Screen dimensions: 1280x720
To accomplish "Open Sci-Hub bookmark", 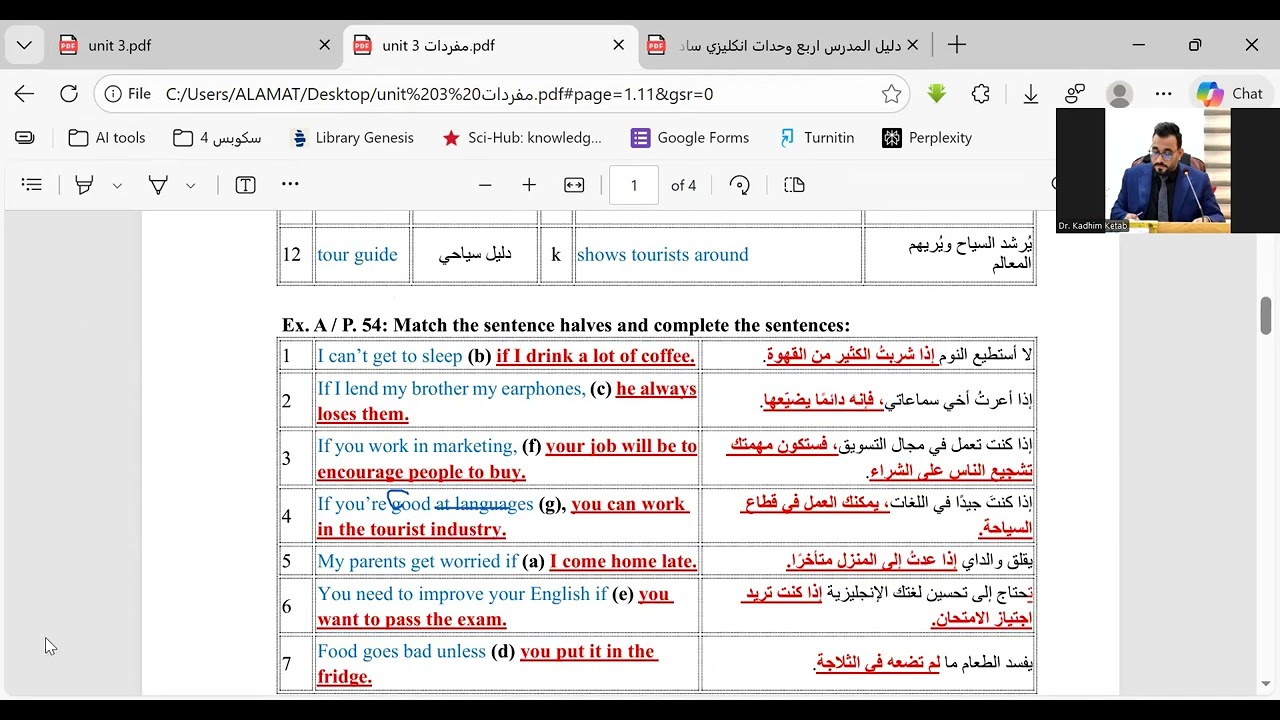I will [522, 138].
